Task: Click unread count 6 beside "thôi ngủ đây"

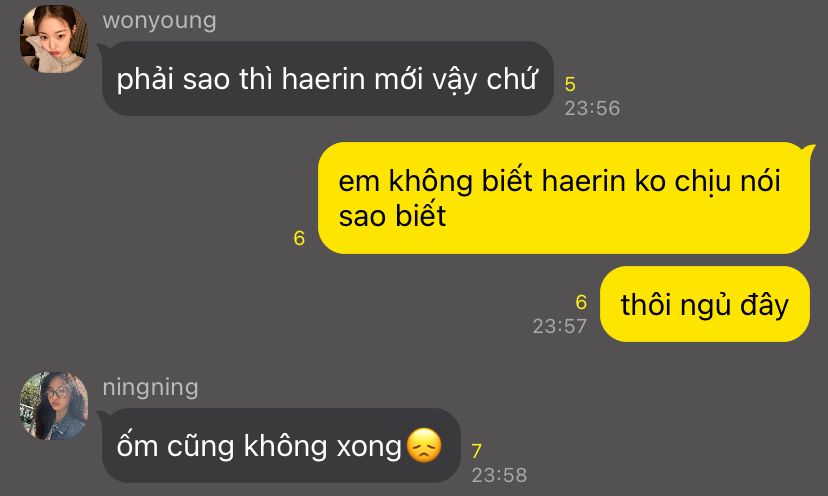Action: 581,302
